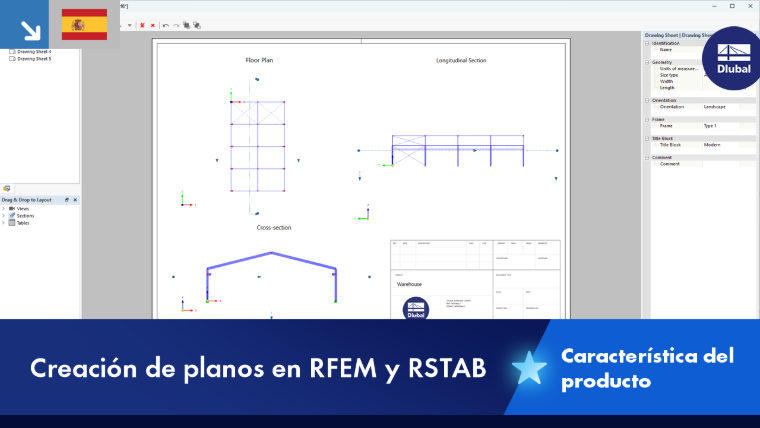Select Drawing Sheet 4 in the tree
This screenshot has width=760, height=428.
tap(34, 51)
